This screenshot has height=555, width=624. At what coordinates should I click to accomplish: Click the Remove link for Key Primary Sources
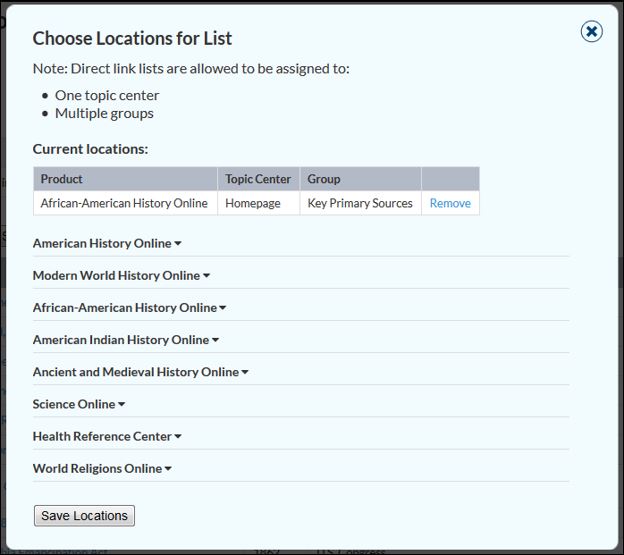coord(450,203)
